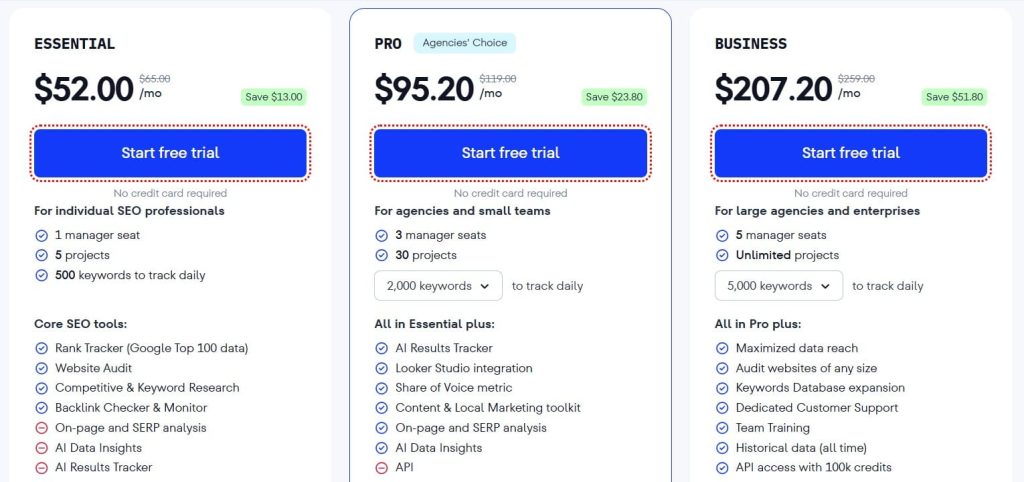Start free trial for the Essential plan
The image size is (1024, 482).
click(170, 153)
